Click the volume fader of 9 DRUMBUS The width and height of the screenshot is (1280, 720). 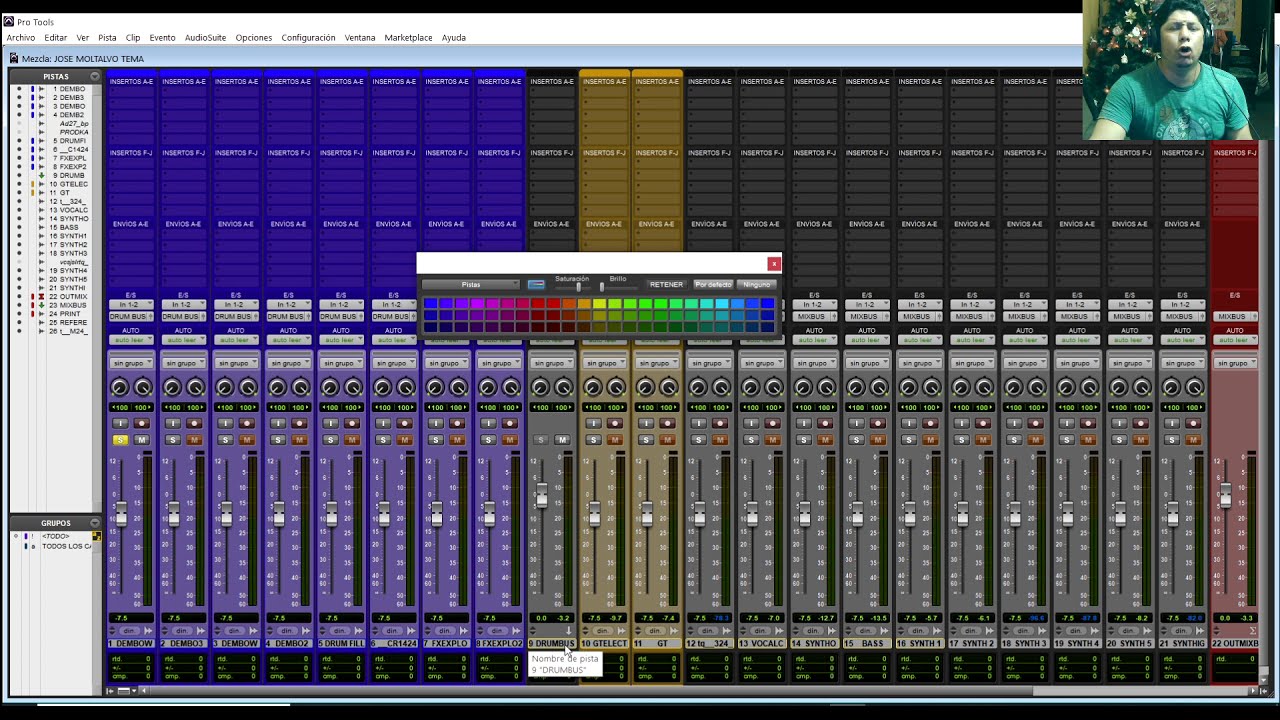coord(542,495)
